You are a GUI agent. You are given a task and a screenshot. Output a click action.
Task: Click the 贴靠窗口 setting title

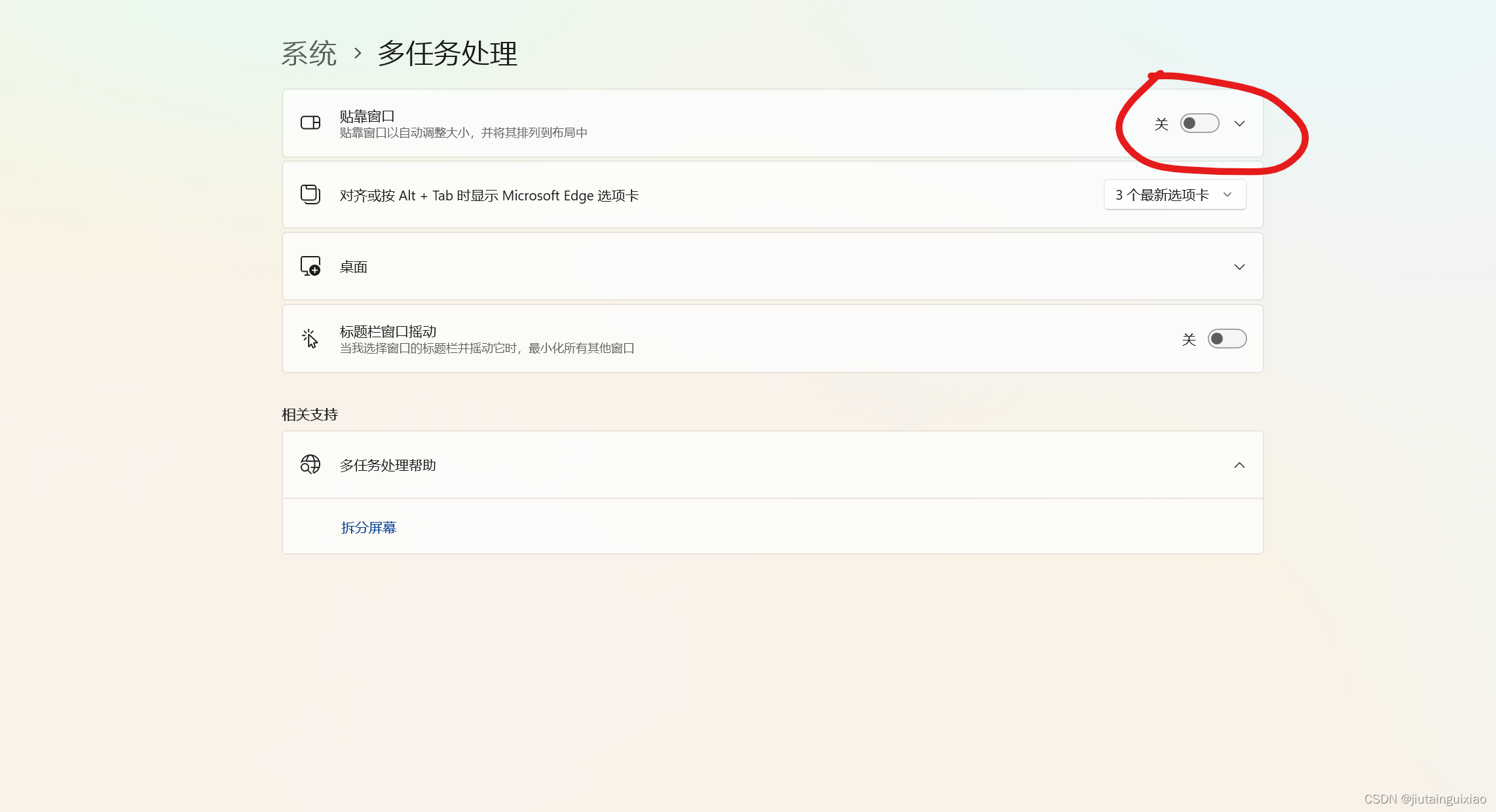tap(367, 116)
